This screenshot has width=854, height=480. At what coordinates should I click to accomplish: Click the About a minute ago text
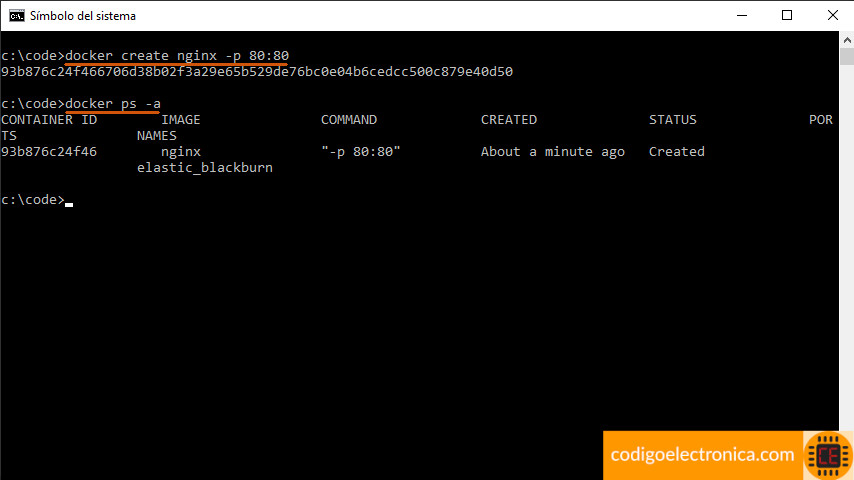(x=553, y=152)
